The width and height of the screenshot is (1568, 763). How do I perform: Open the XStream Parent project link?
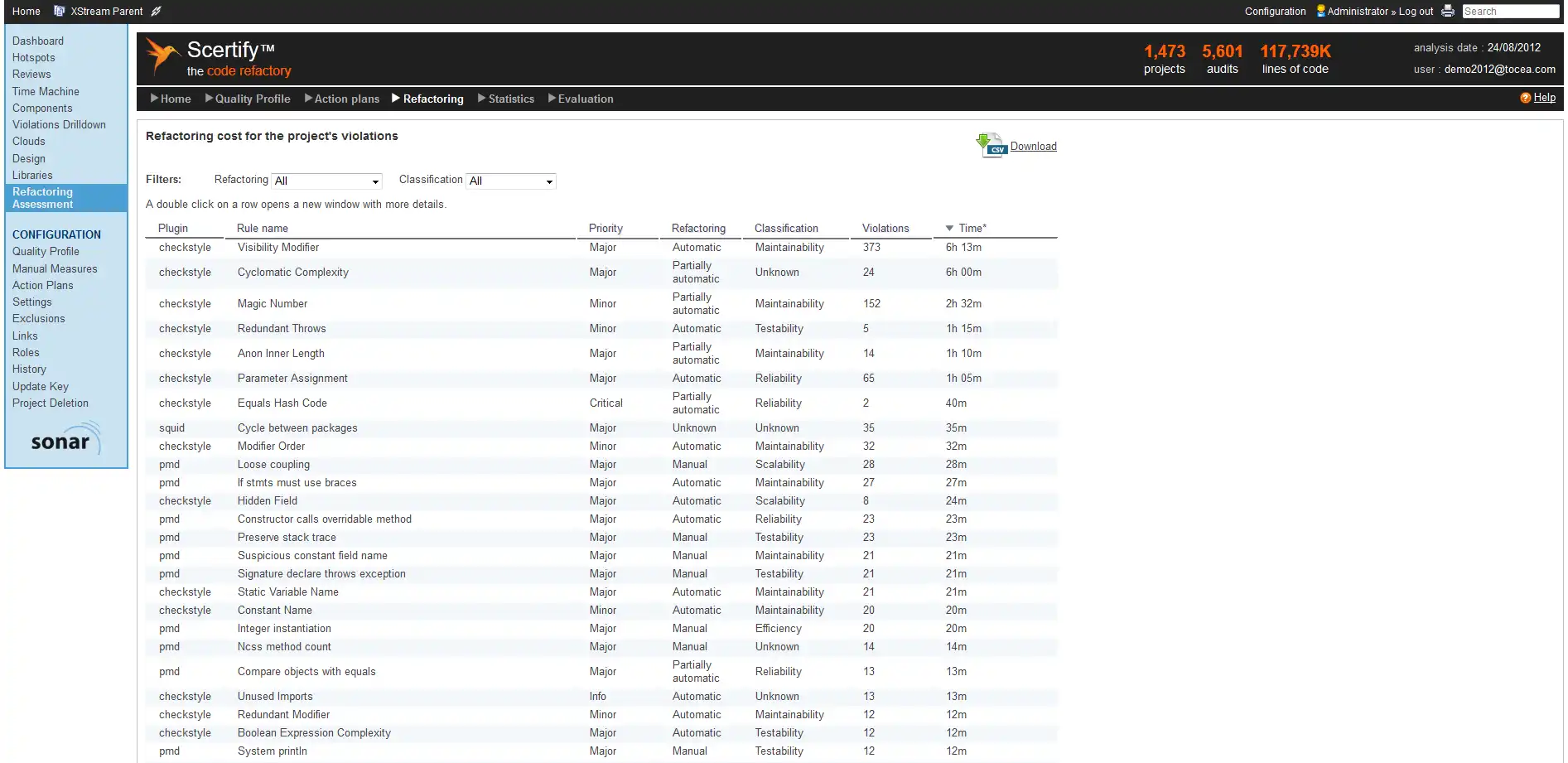coord(107,11)
